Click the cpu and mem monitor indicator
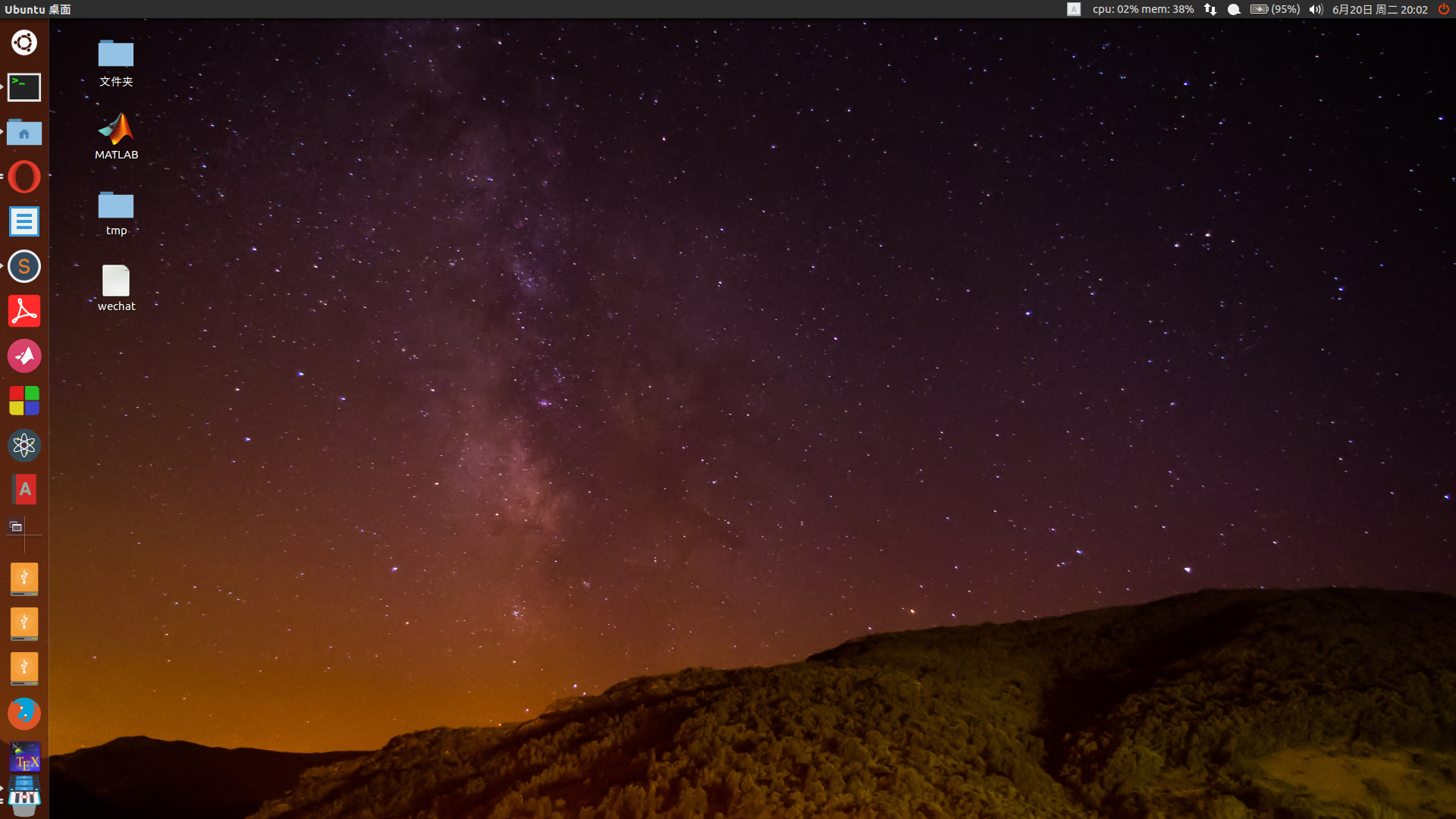 [1143, 9]
